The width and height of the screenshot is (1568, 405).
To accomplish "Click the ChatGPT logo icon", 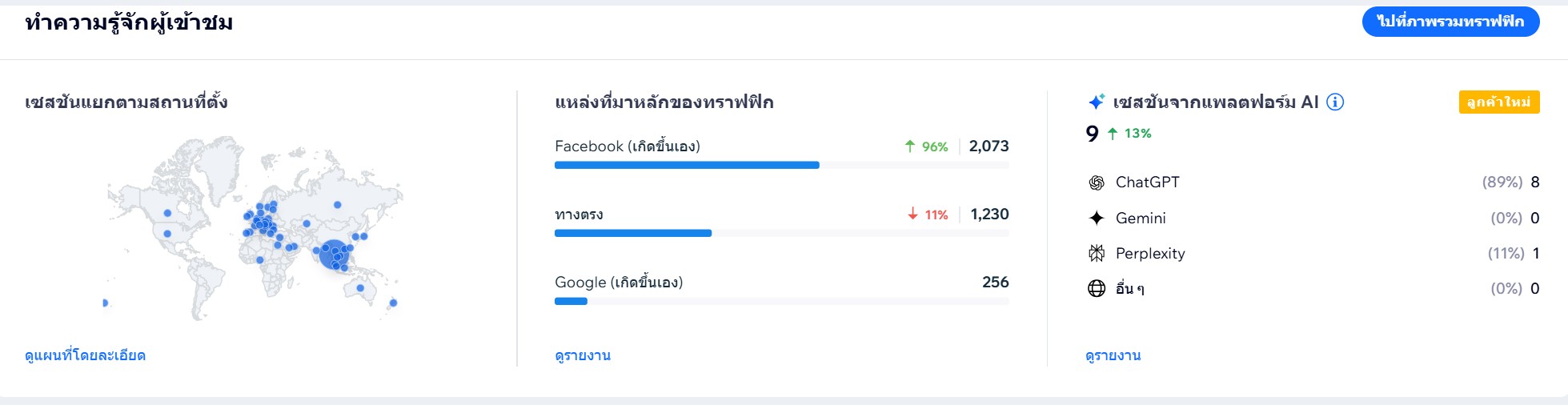I will (1097, 182).
